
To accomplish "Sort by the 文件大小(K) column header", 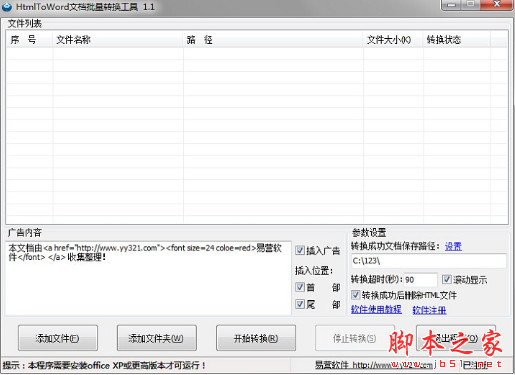I will click(x=393, y=40).
